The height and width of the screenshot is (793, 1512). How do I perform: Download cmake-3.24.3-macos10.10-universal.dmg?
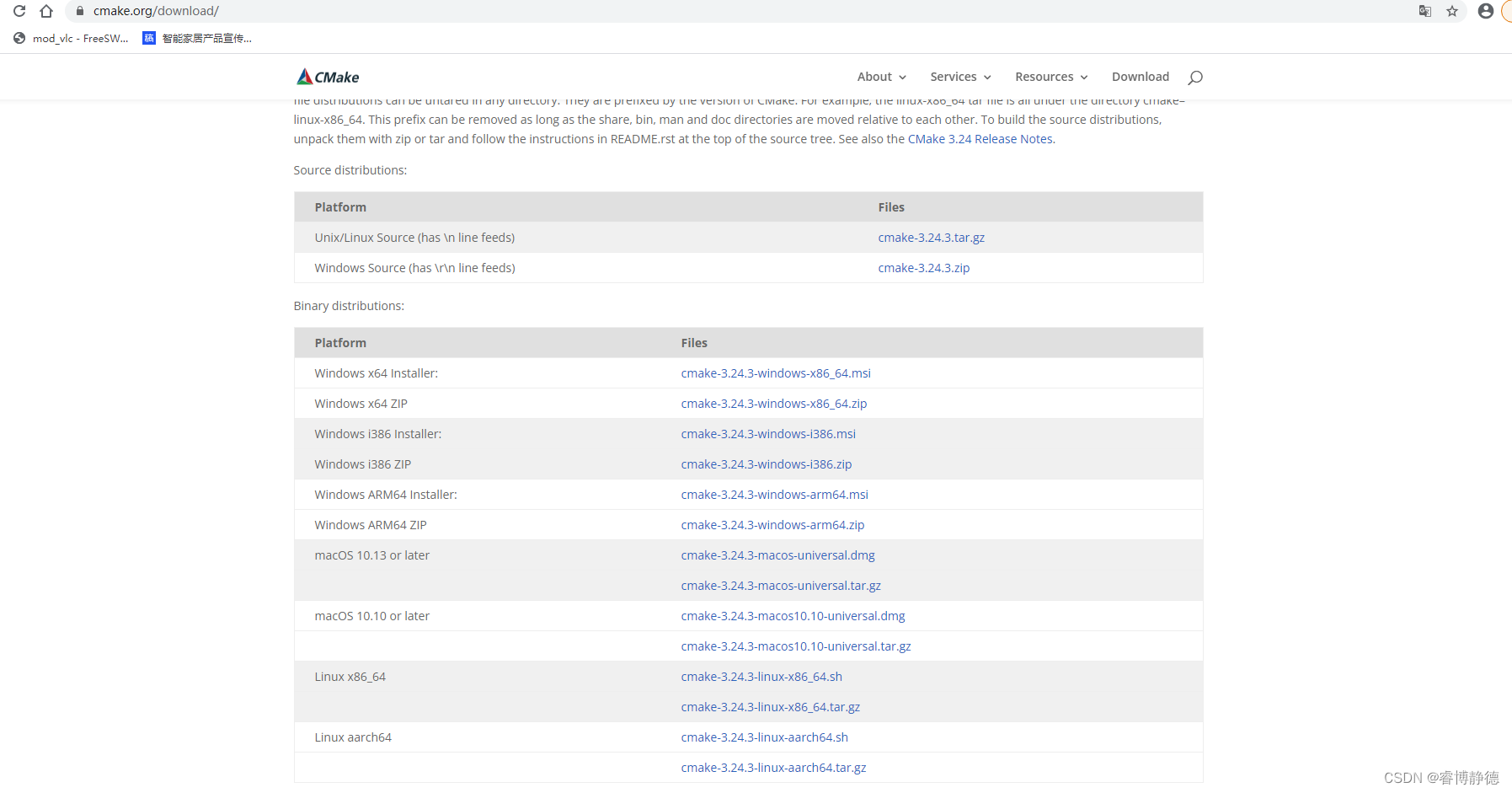coord(793,616)
